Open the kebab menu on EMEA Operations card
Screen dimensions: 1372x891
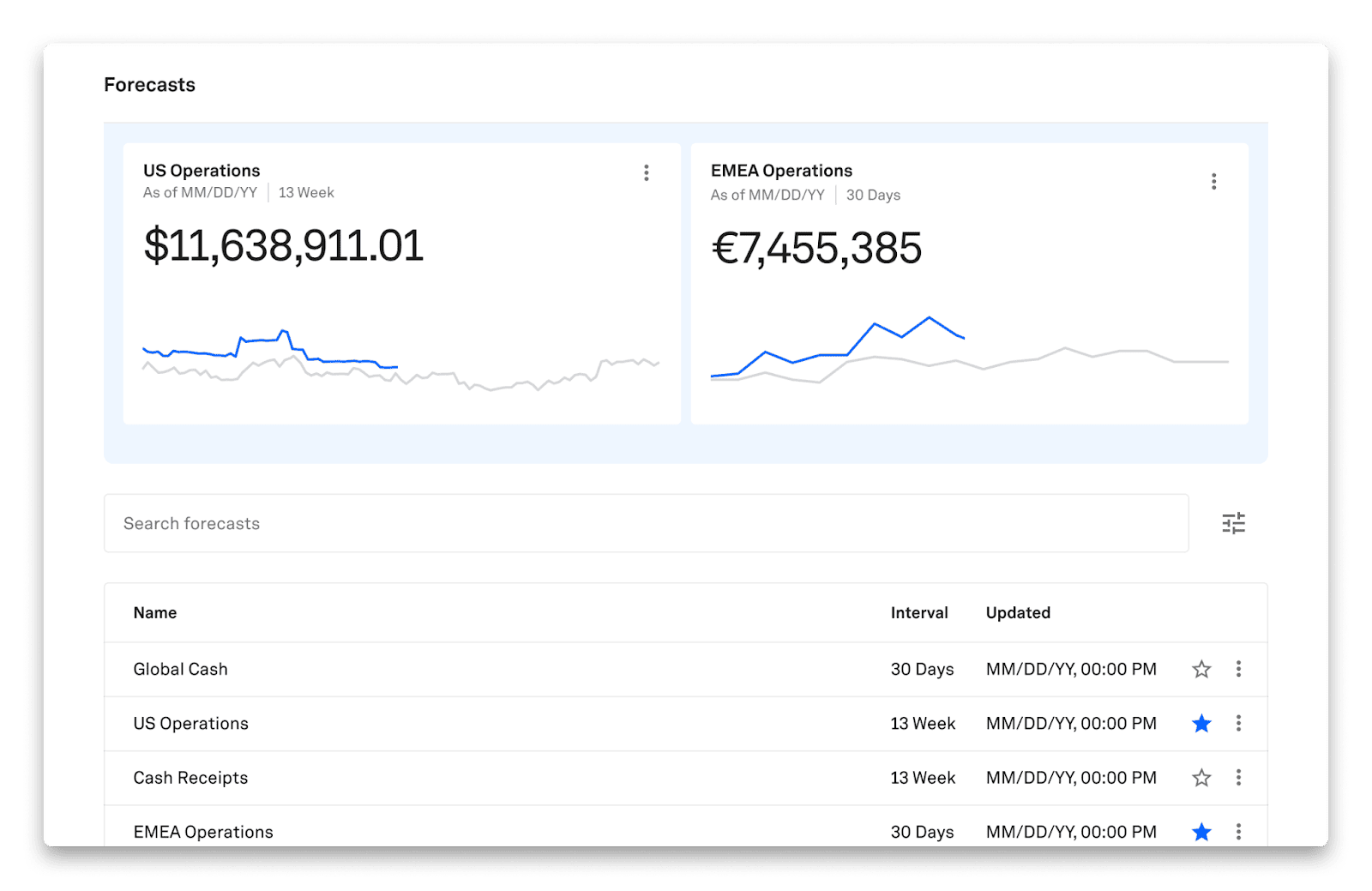pyautogui.click(x=1214, y=181)
